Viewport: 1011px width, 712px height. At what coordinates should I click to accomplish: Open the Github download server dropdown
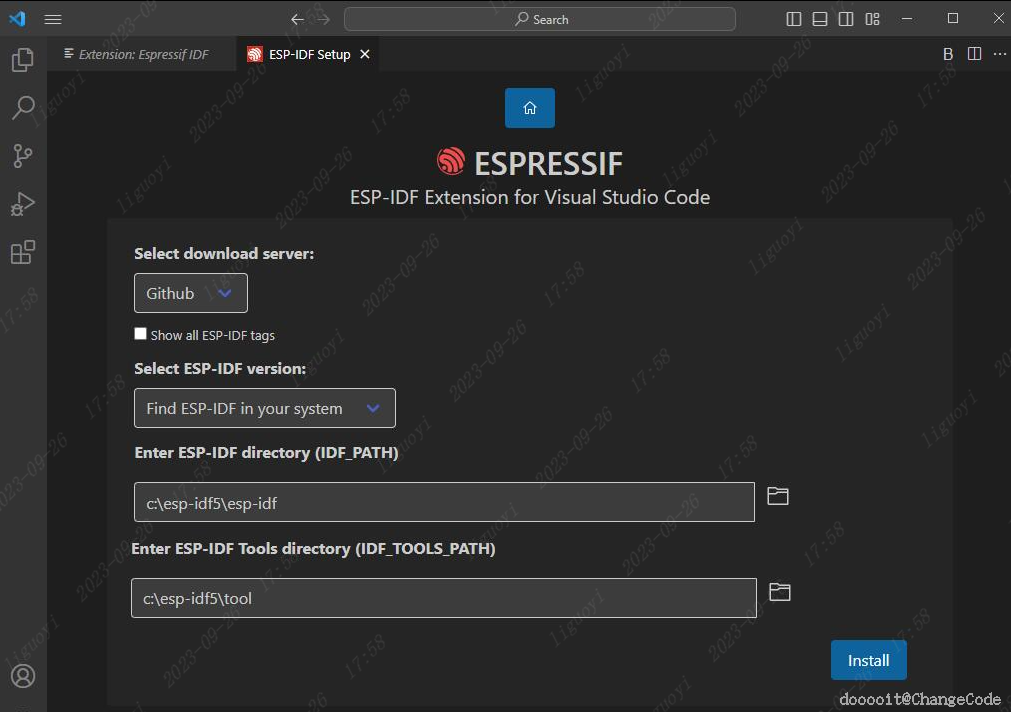pos(191,293)
